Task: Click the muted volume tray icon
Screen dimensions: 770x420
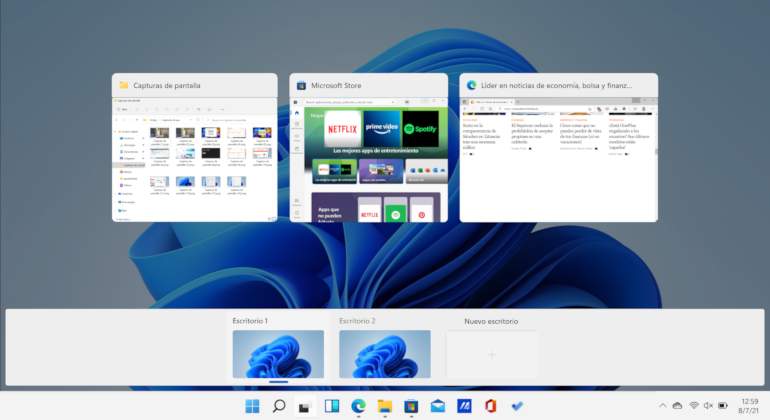Action: point(708,406)
